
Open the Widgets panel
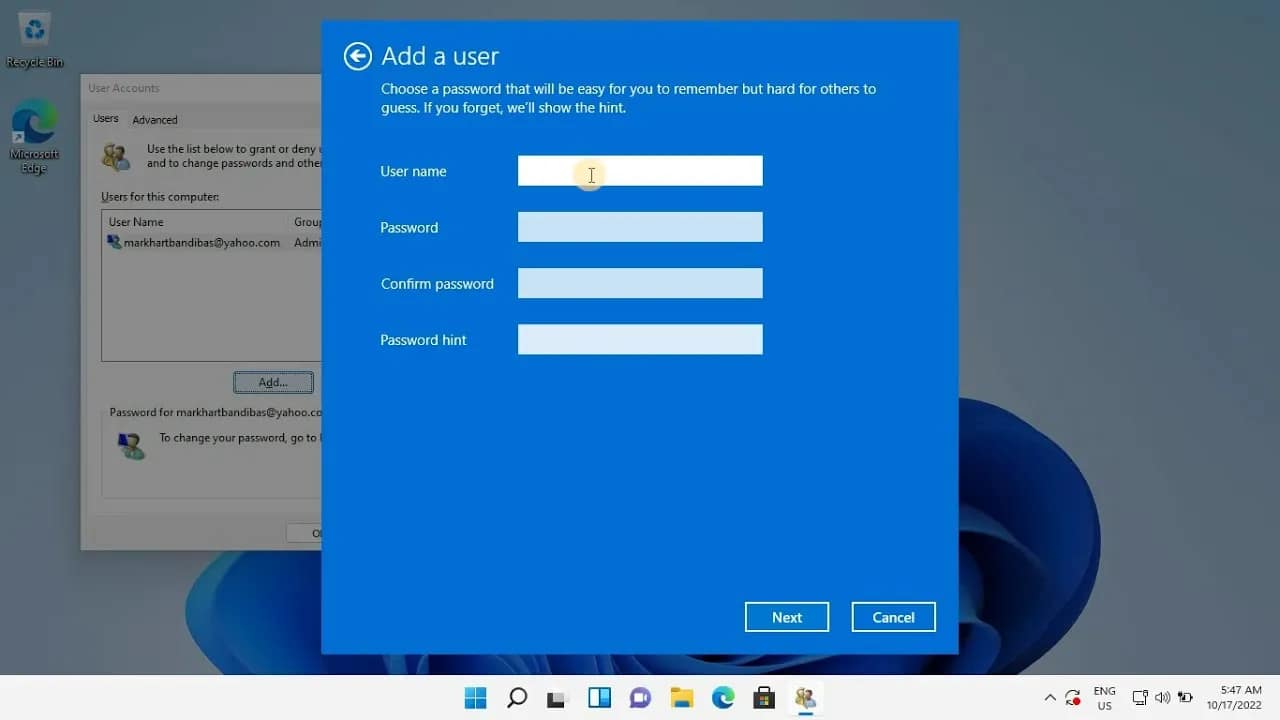click(599, 697)
